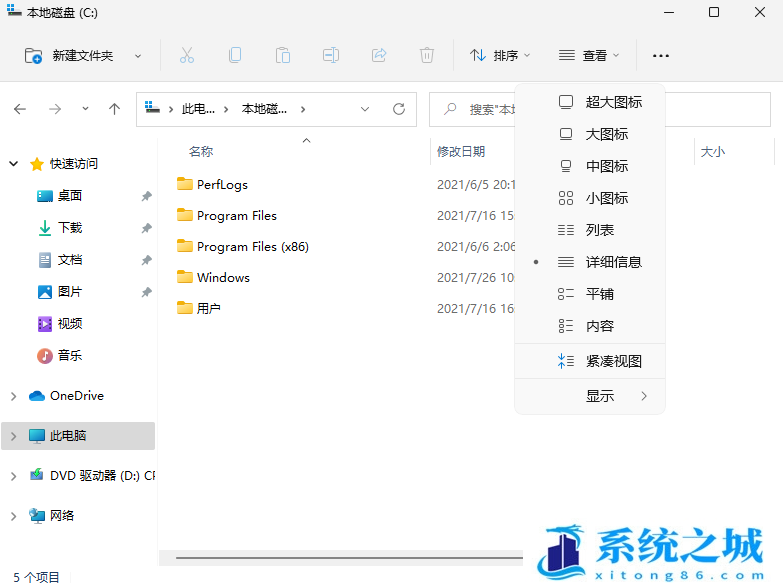Viewport: 783px width, 588px height.
Task: Open the 查看 view dropdown
Action: point(589,55)
